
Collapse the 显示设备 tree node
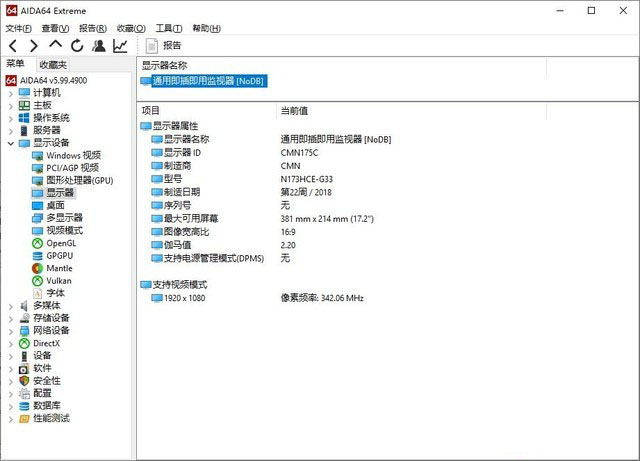[x=10, y=143]
